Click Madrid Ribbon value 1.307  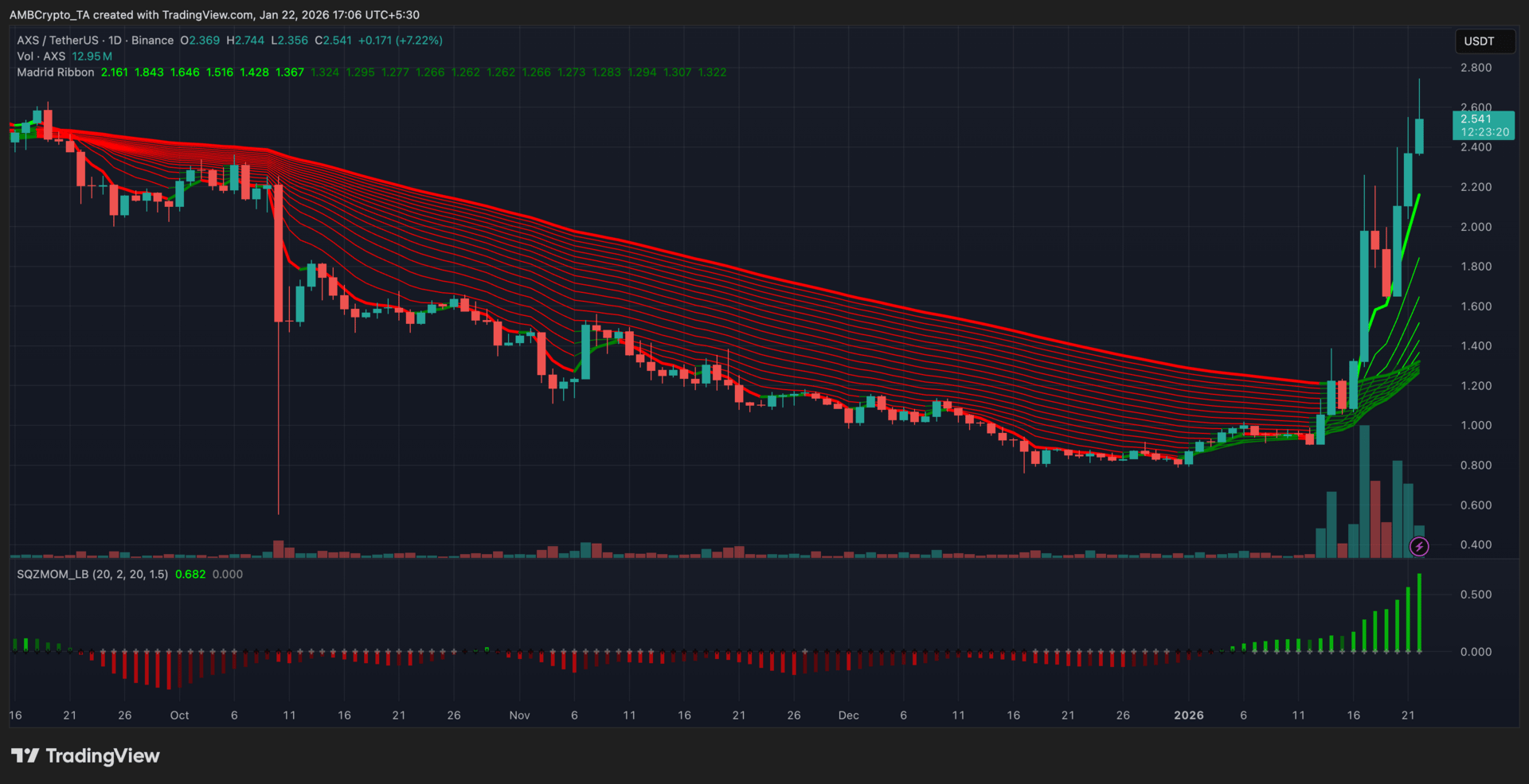677,72
